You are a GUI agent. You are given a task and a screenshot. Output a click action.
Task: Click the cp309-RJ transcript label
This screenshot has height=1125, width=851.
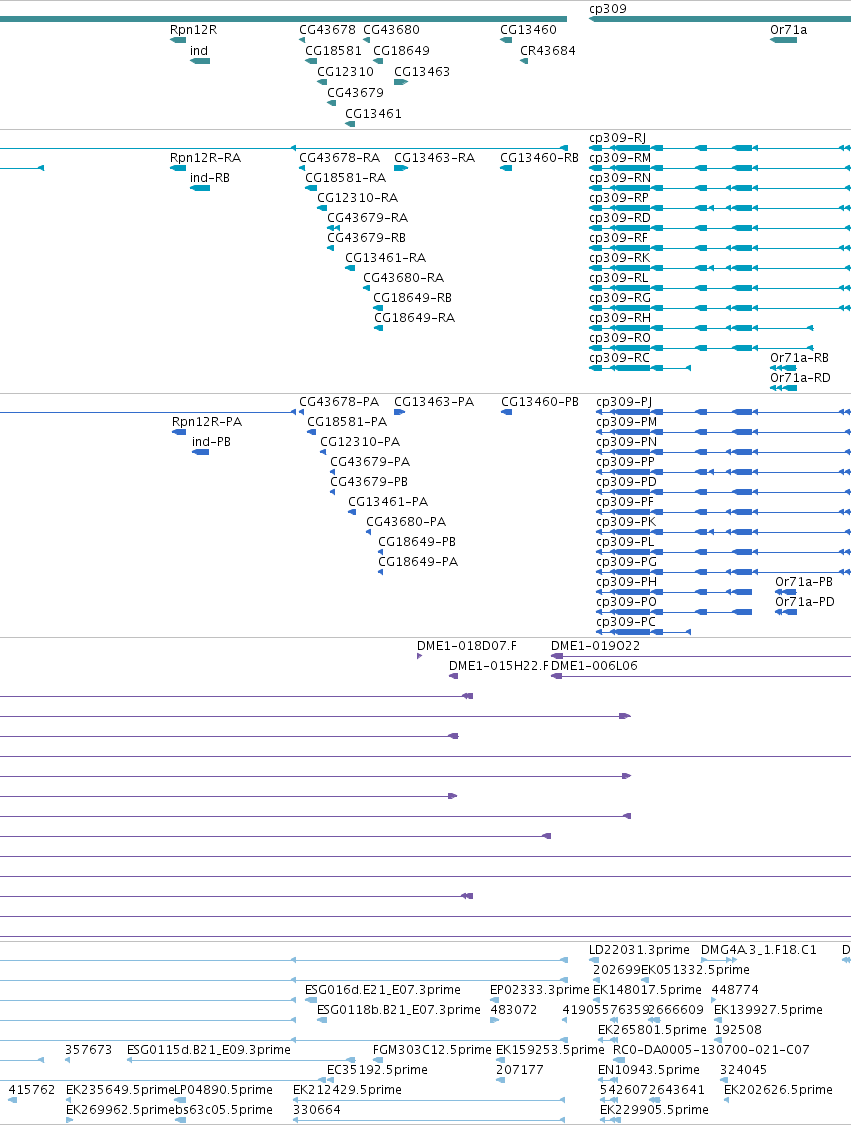617,137
